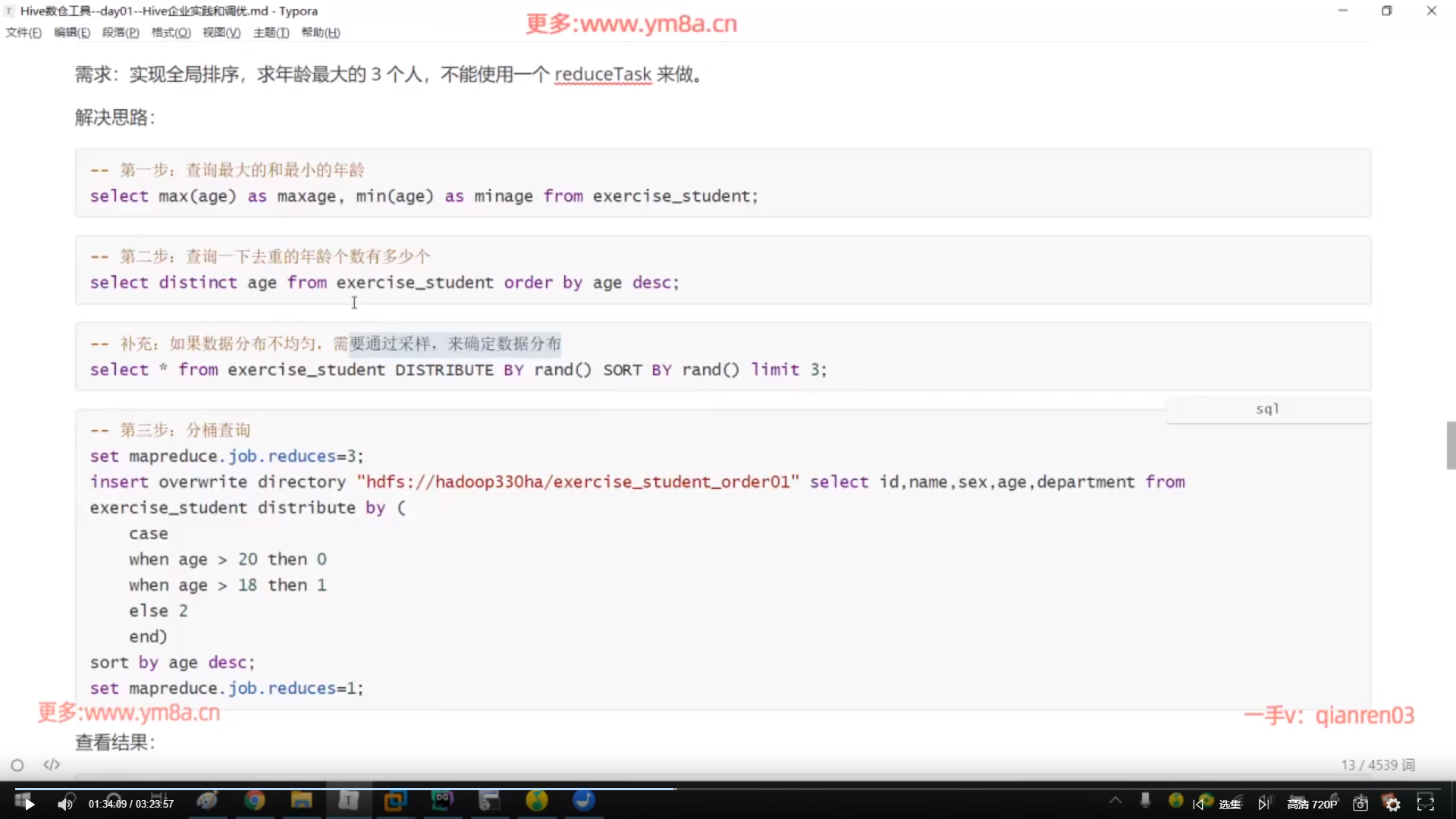Take a video screenshot
This screenshot has width=1456, height=819.
pyautogui.click(x=1360, y=804)
